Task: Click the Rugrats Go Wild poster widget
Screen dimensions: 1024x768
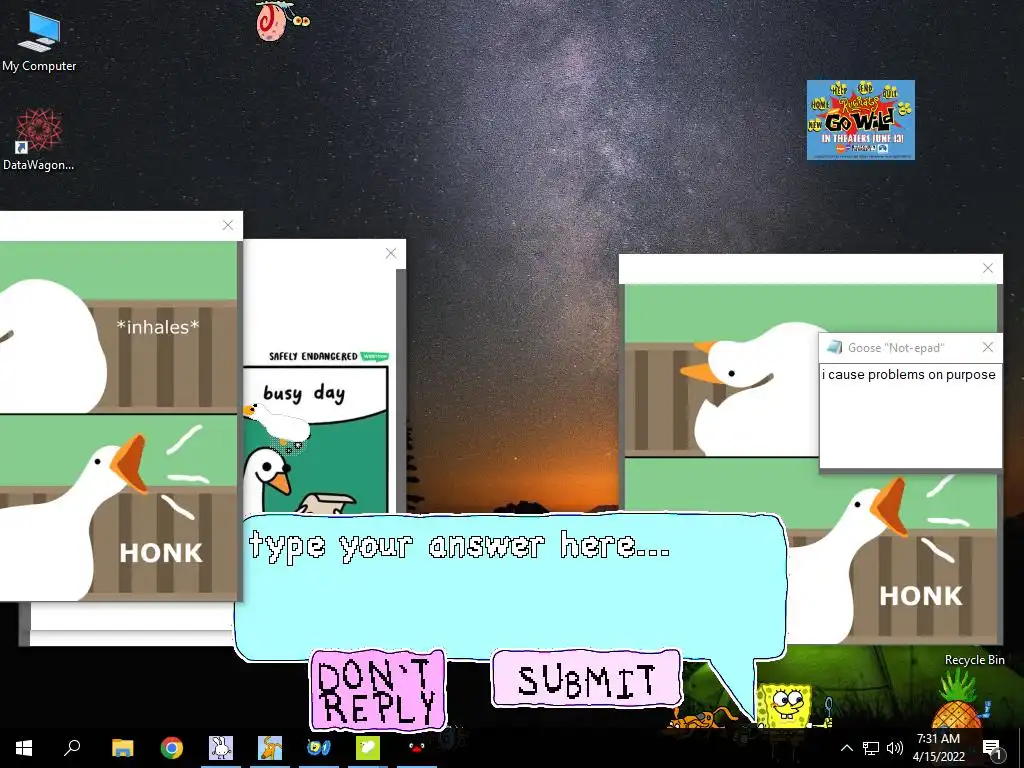Action: pos(860,120)
